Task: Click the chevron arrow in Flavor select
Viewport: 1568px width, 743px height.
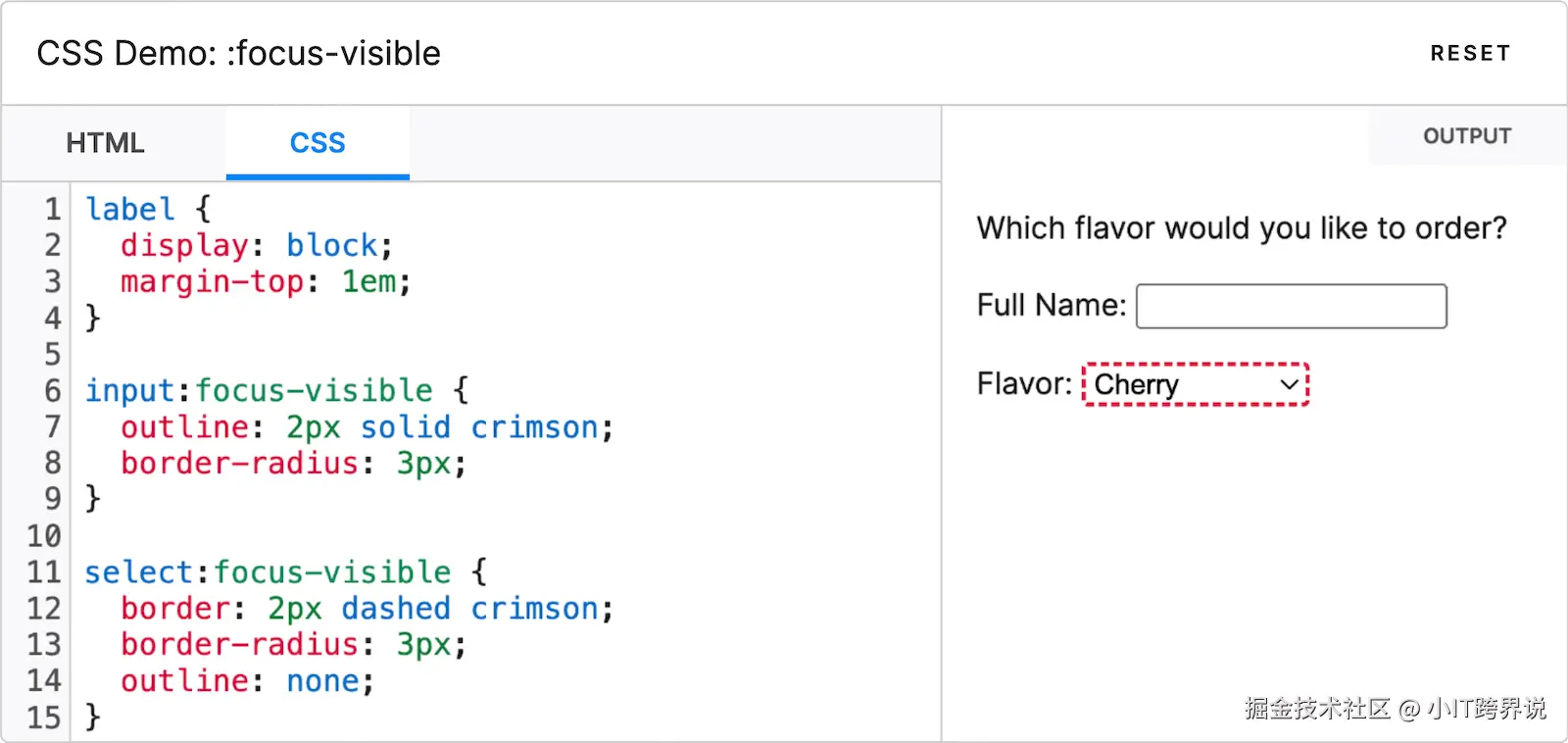Action: (1290, 384)
